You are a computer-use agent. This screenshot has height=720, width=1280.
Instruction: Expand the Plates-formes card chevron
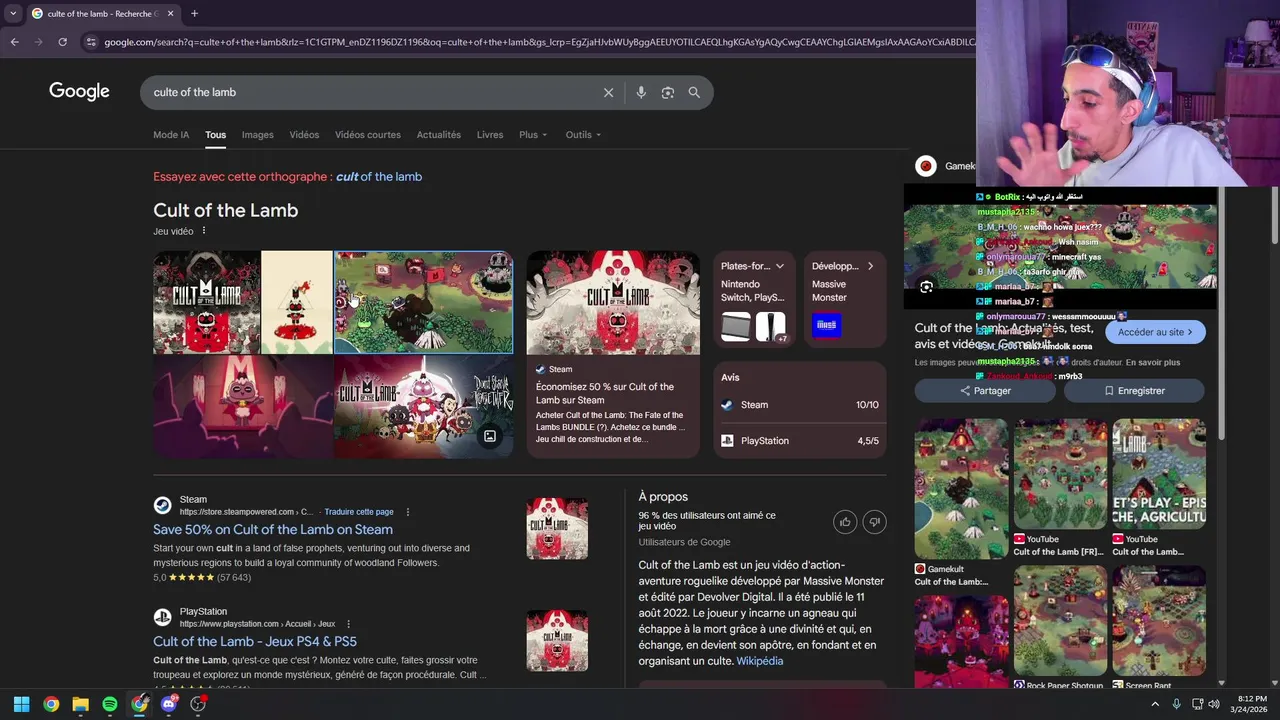point(780,266)
